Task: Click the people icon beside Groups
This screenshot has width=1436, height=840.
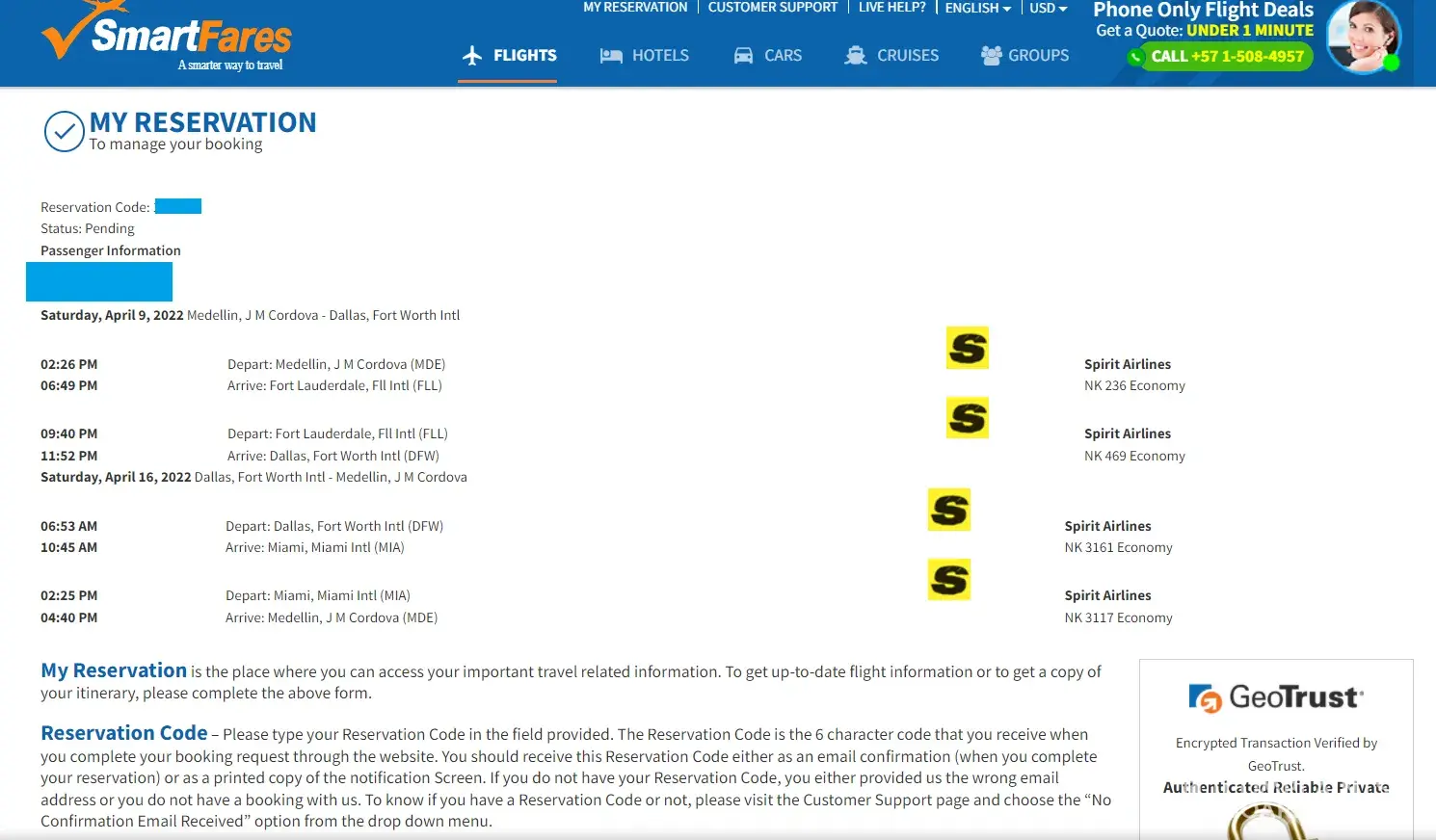Action: [x=991, y=56]
